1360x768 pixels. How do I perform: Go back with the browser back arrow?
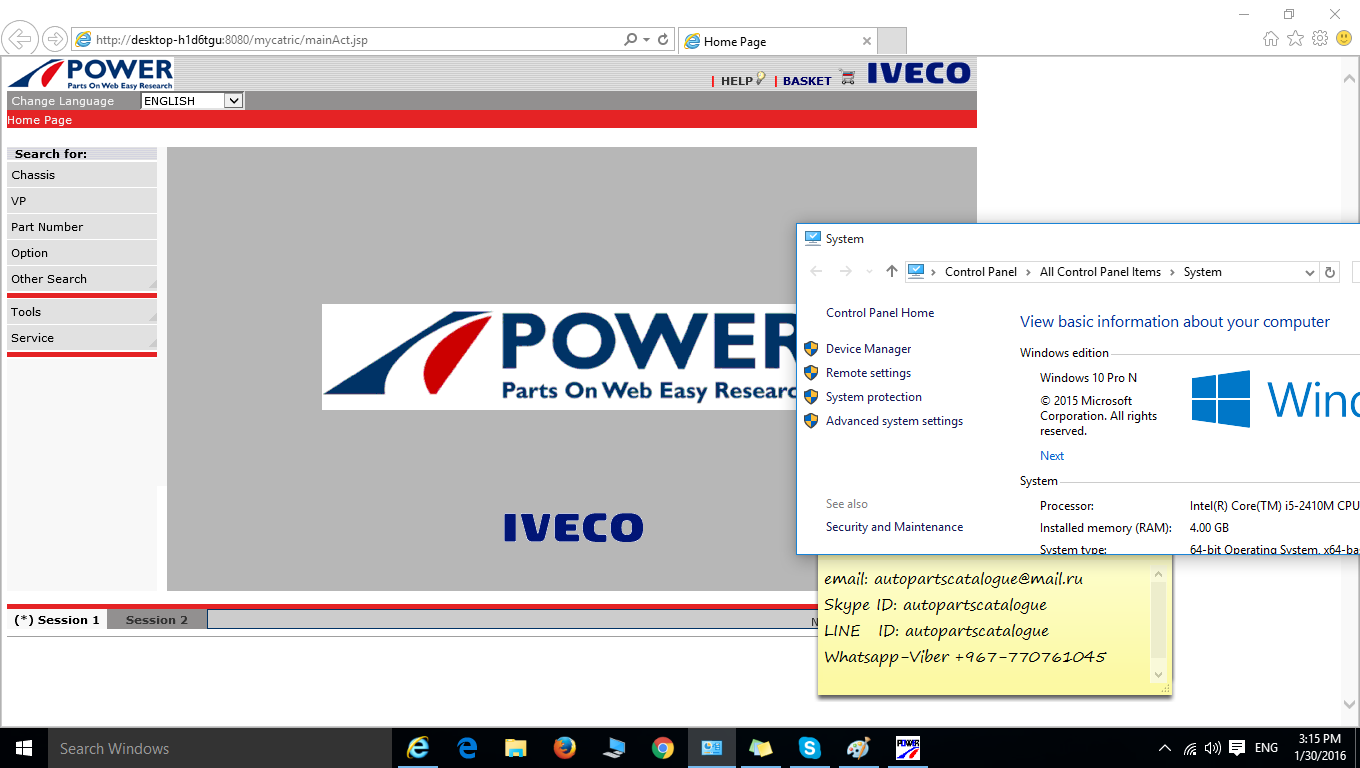[x=20, y=40]
